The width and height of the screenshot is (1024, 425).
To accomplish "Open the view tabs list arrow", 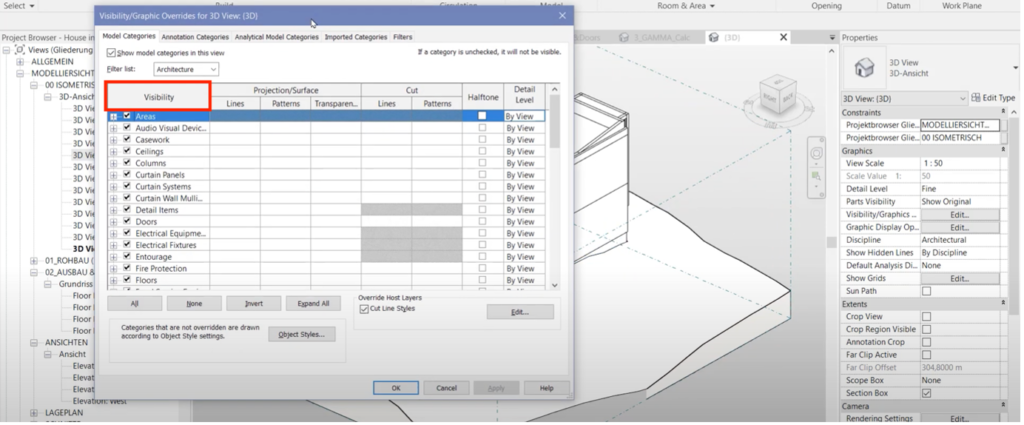I will [832, 37].
